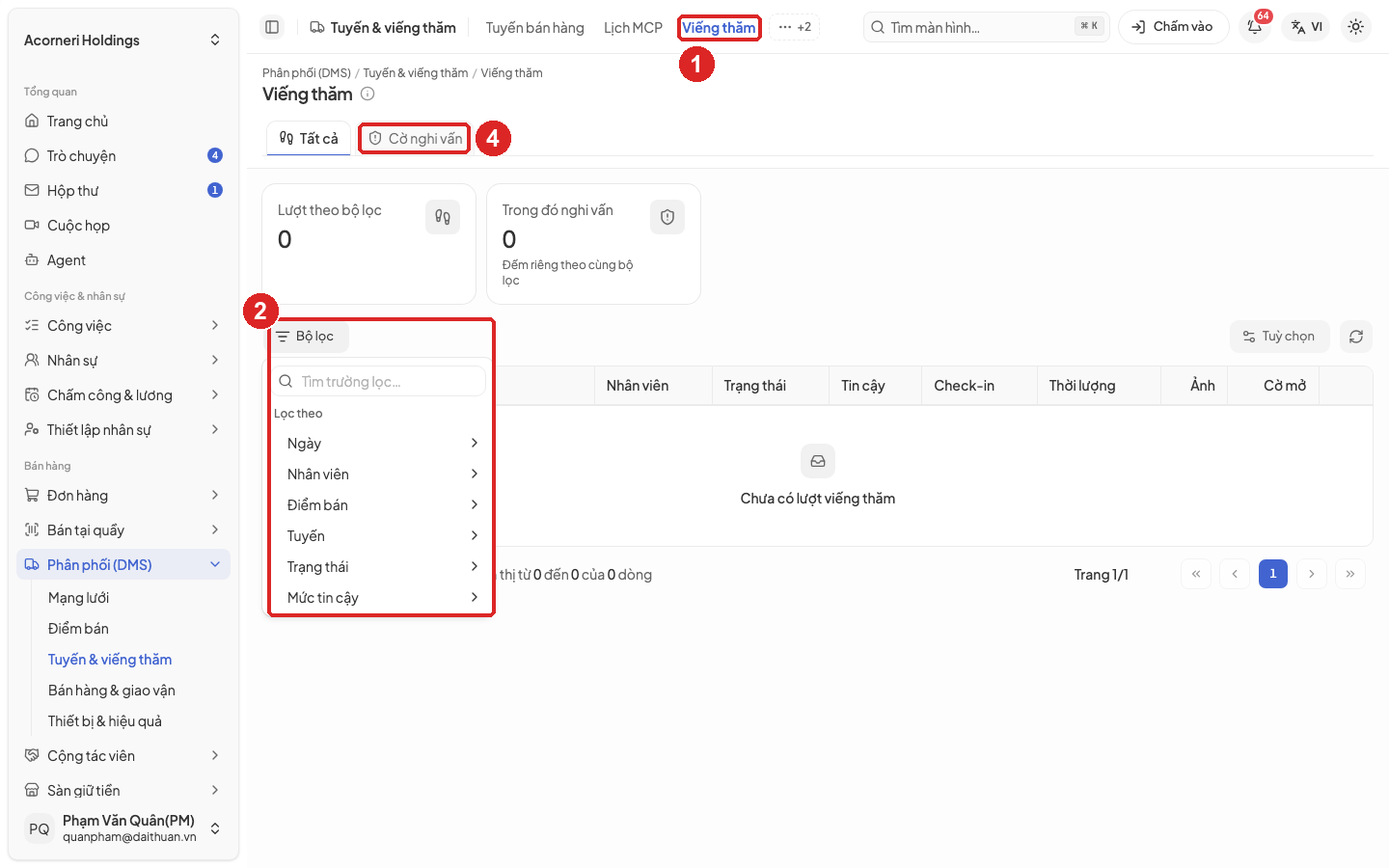Click the shield icon in Trong đó nghi vấn card
This screenshot has width=1389, height=868.
[x=667, y=217]
